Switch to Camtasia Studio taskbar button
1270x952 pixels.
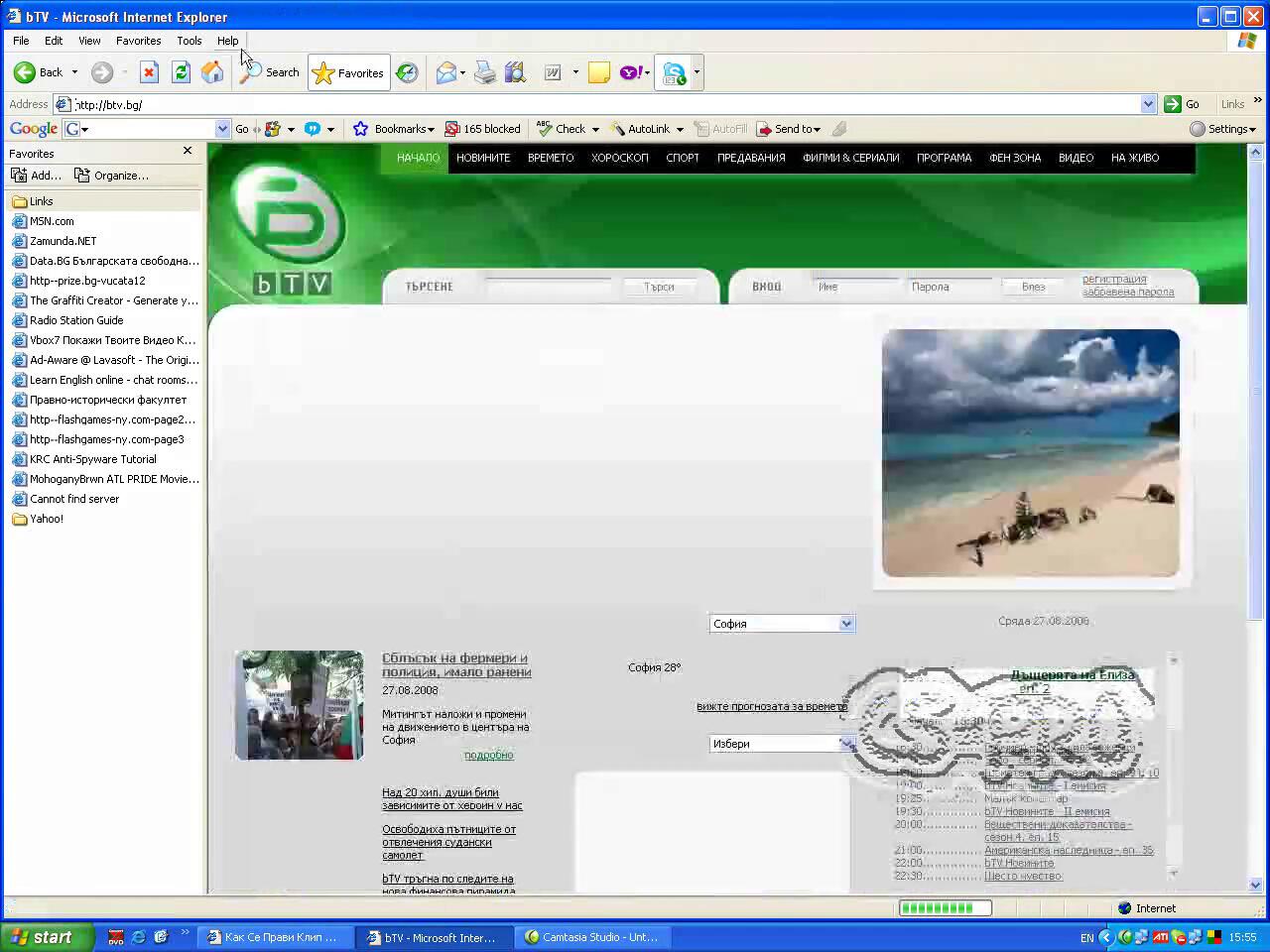point(593,937)
